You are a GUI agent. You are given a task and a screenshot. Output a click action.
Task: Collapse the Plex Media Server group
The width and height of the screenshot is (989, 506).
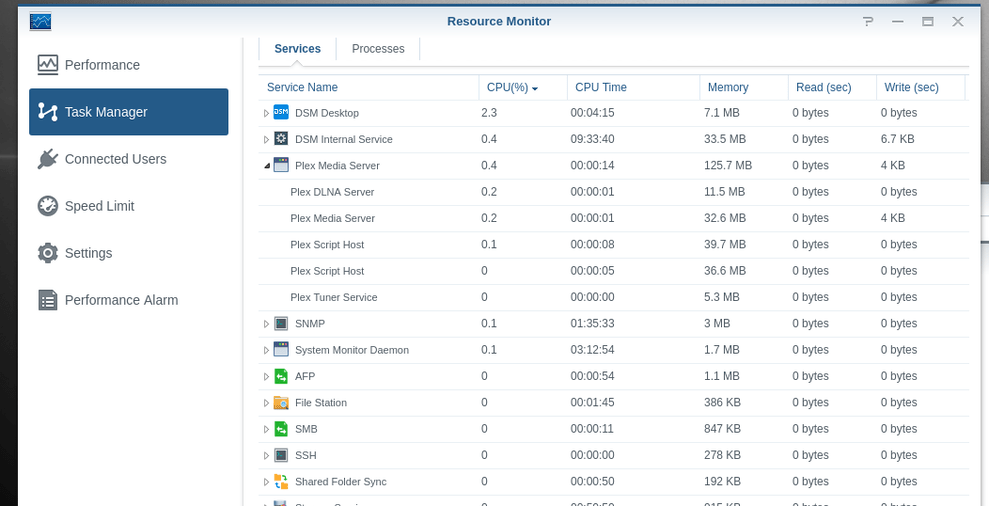(x=266, y=166)
